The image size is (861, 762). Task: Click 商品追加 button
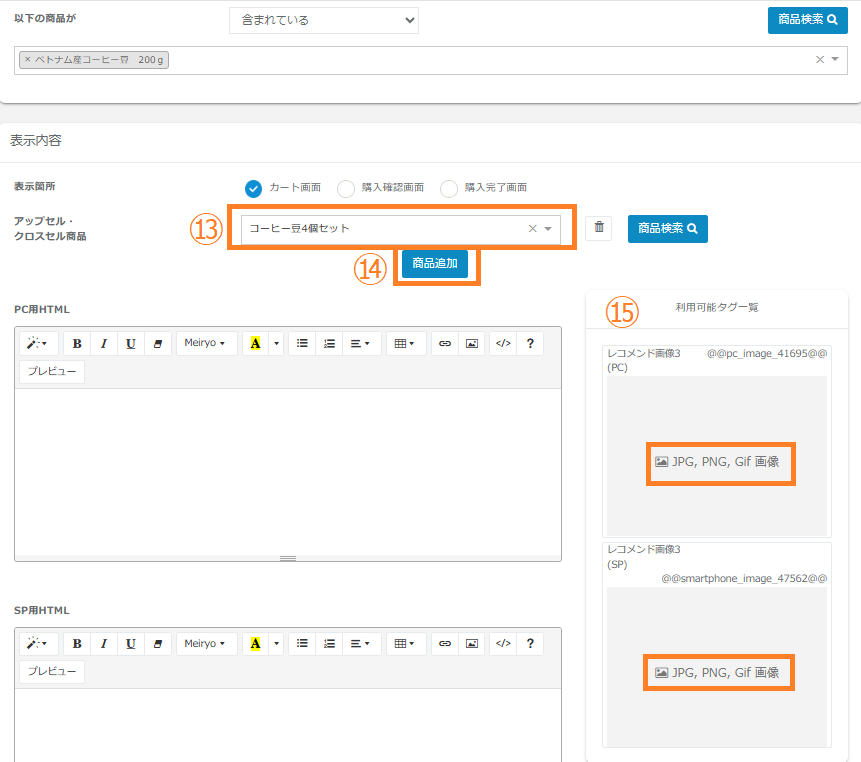(435, 264)
